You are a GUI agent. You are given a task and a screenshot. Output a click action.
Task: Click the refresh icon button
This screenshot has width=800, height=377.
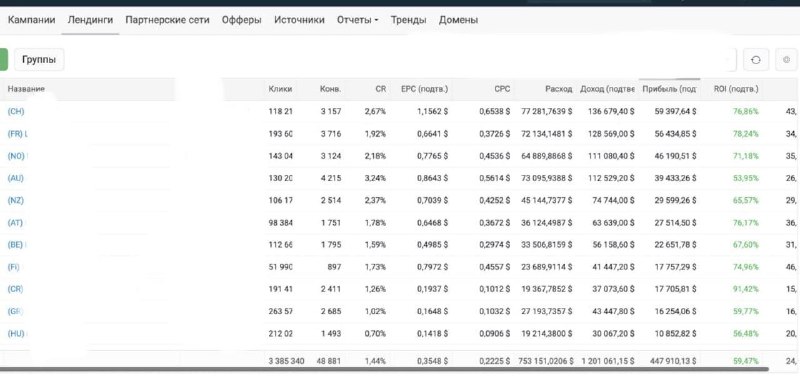tap(756, 60)
